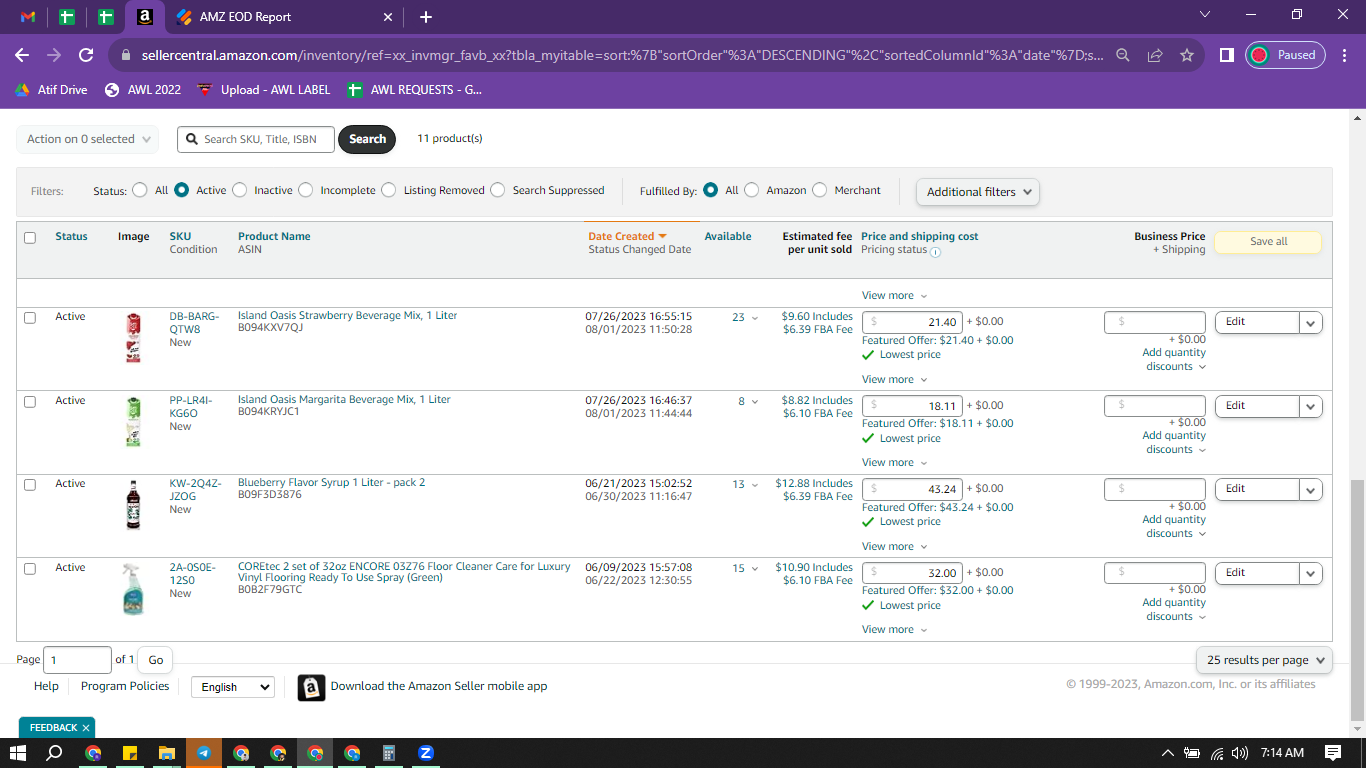The width and height of the screenshot is (1366, 768).
Task: Select the Inactive status filter
Action: [239, 190]
